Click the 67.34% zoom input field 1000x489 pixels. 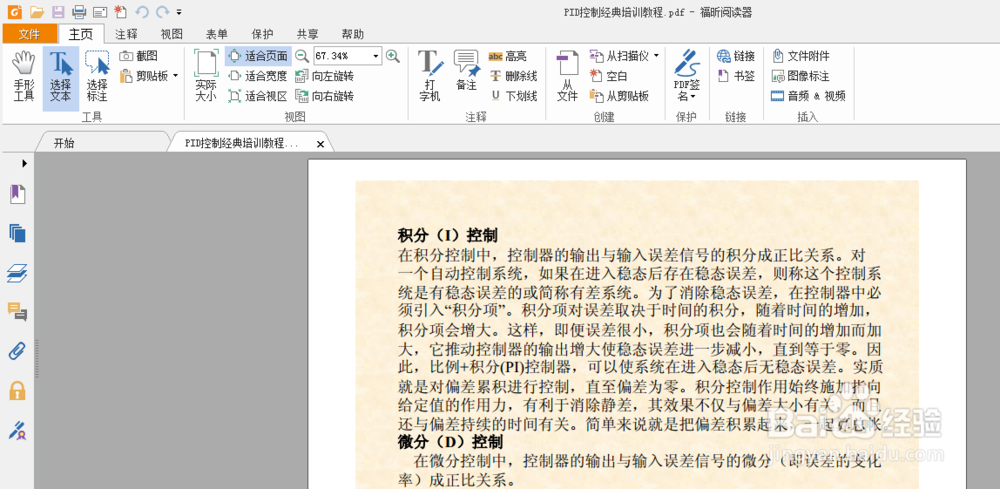click(342, 56)
